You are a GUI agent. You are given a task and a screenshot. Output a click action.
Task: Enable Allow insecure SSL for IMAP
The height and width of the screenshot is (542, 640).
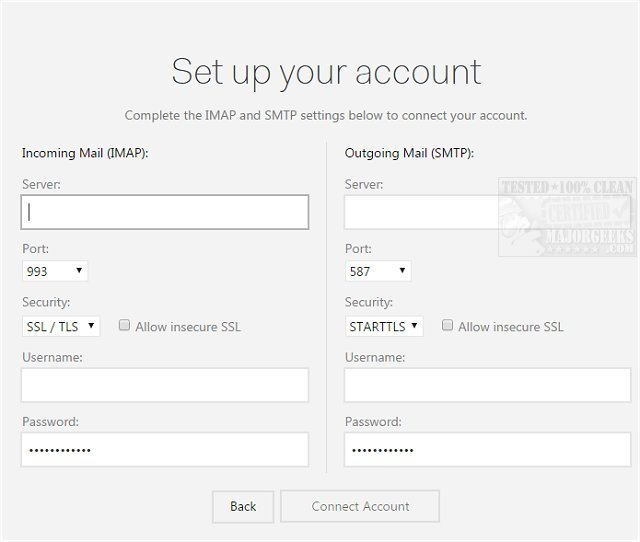tap(125, 326)
